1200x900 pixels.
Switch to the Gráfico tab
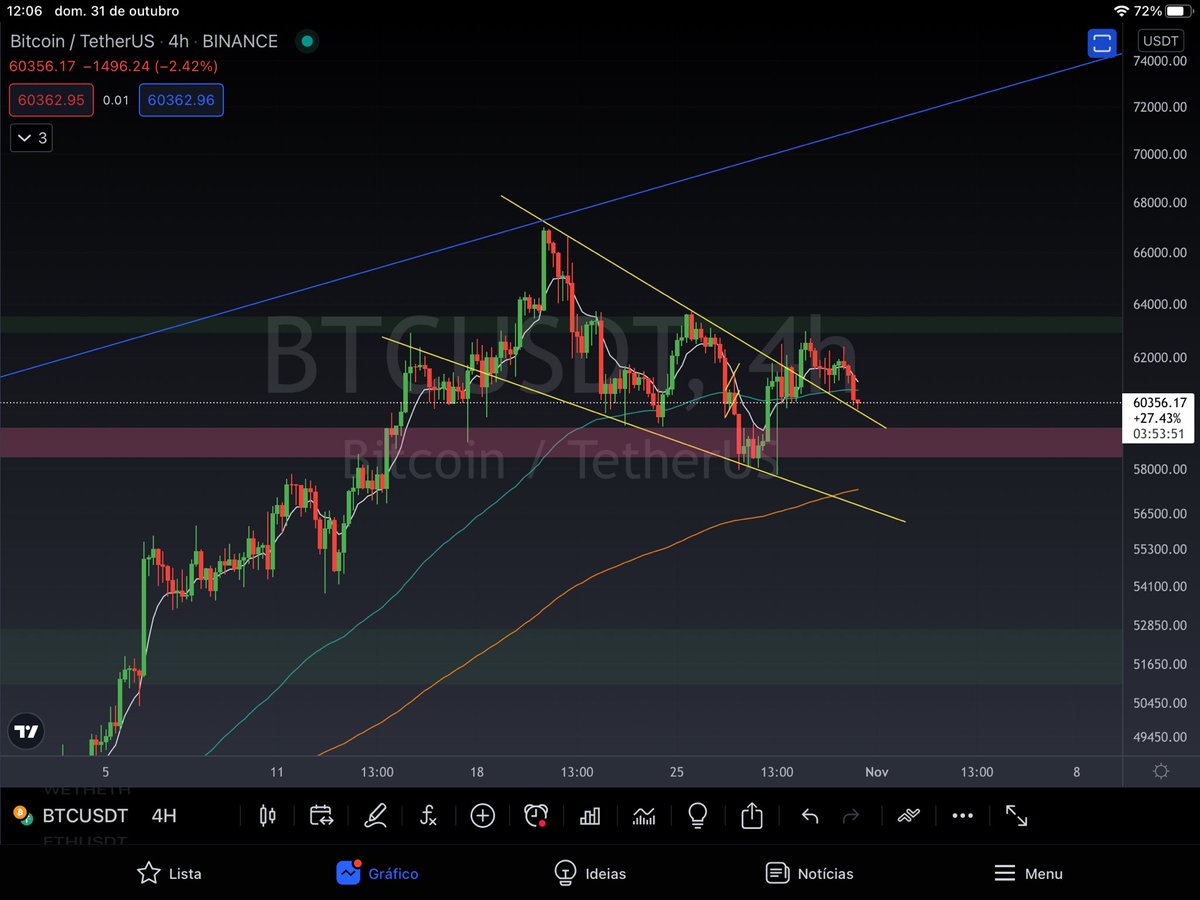pos(377,873)
